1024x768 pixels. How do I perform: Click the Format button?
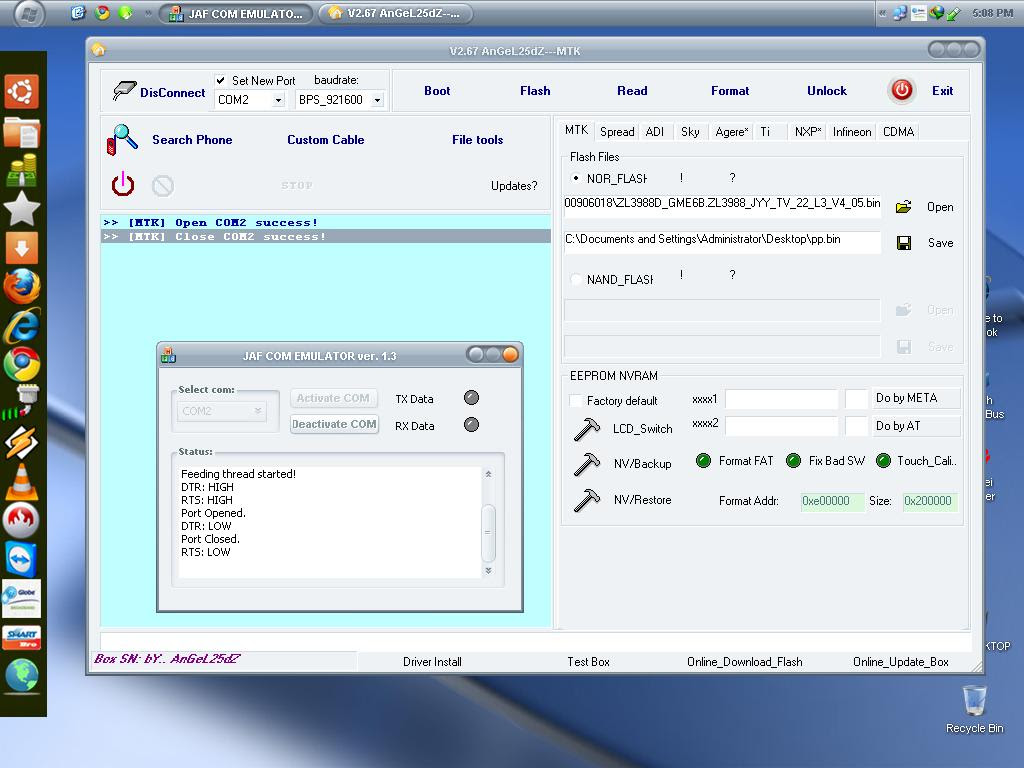(729, 91)
